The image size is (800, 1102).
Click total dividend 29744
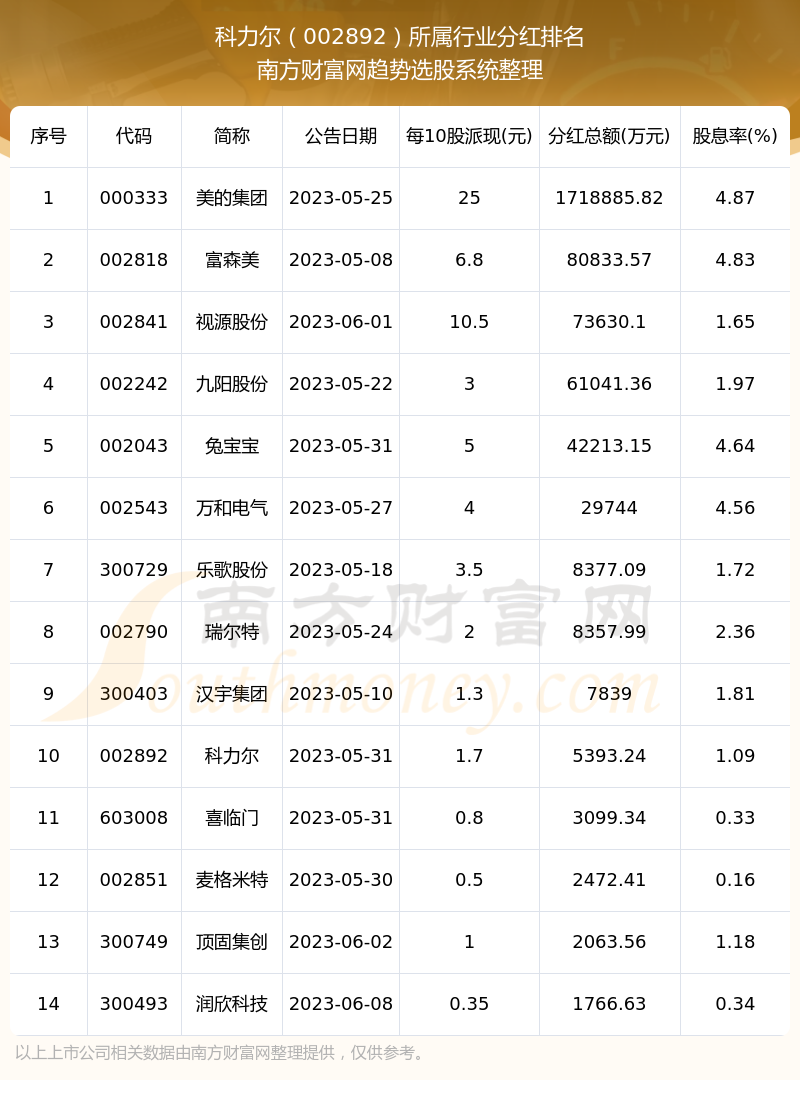[x=609, y=508]
